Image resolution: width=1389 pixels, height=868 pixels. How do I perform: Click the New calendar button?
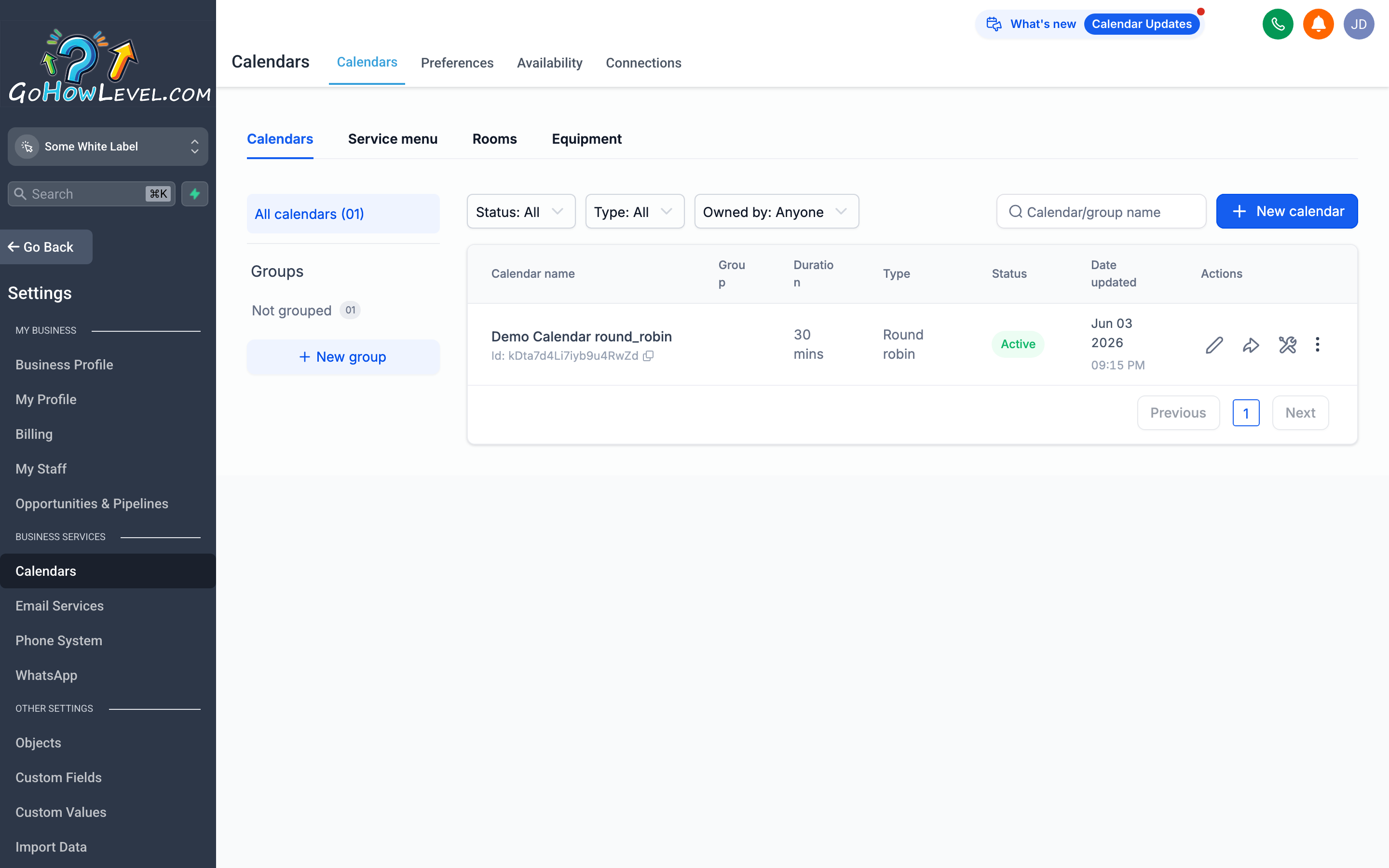tap(1286, 211)
